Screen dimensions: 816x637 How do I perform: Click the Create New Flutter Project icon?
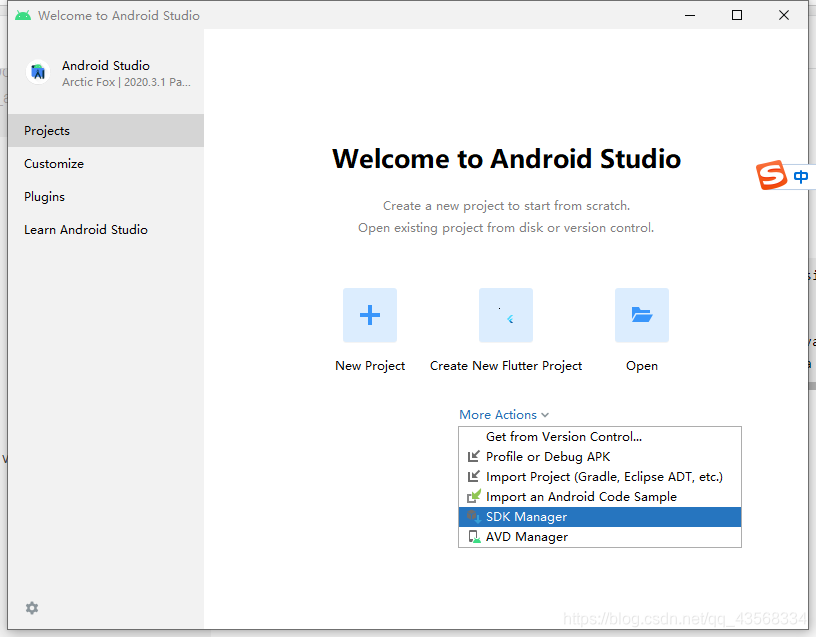tap(506, 315)
